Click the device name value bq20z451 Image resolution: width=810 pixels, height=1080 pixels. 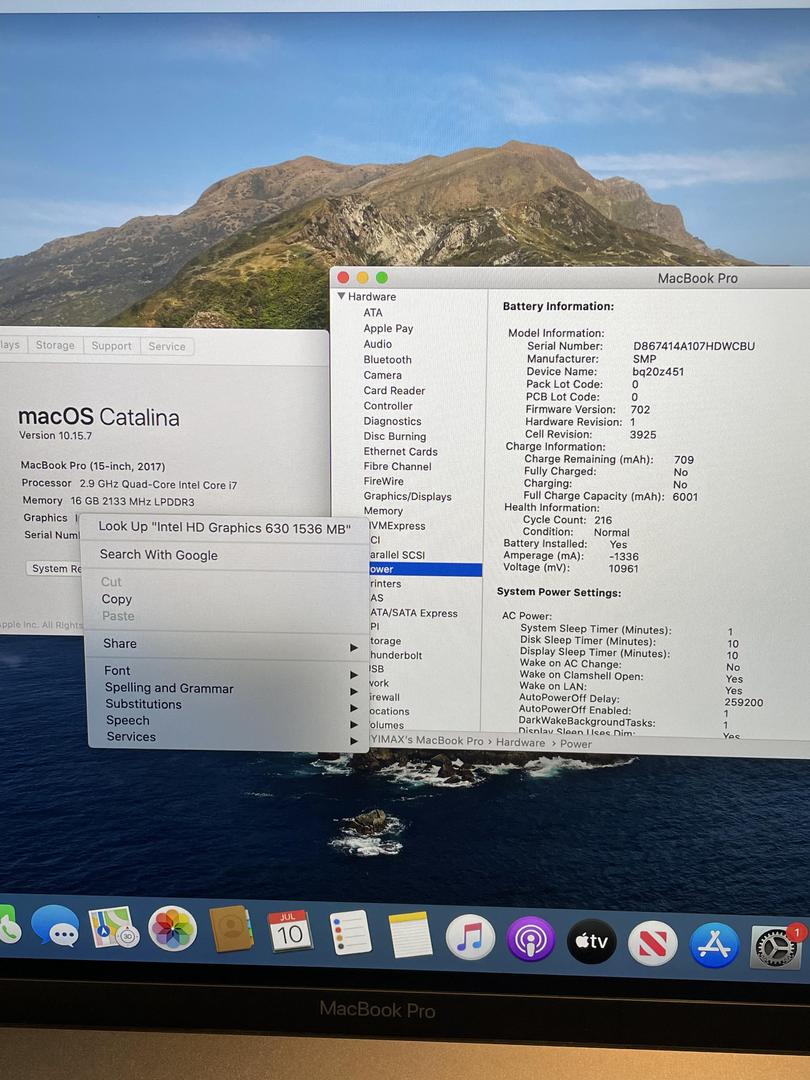coord(658,371)
